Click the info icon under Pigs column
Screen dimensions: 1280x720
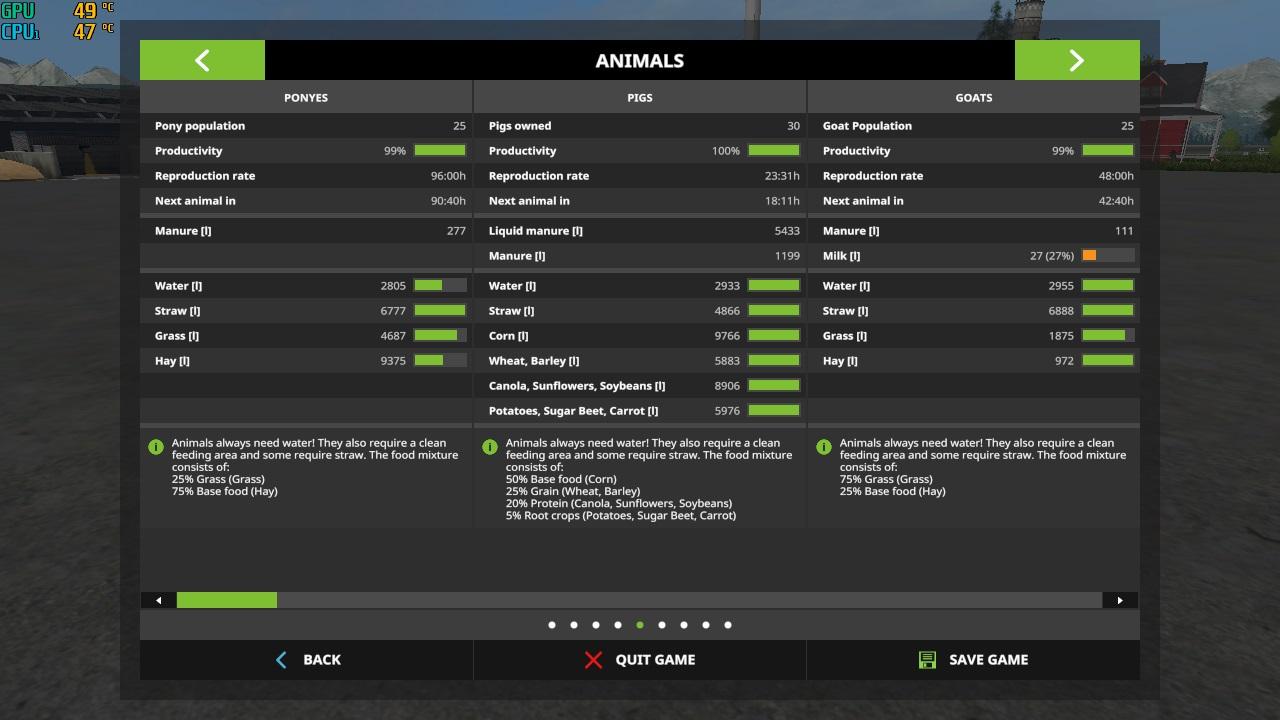(x=490, y=447)
